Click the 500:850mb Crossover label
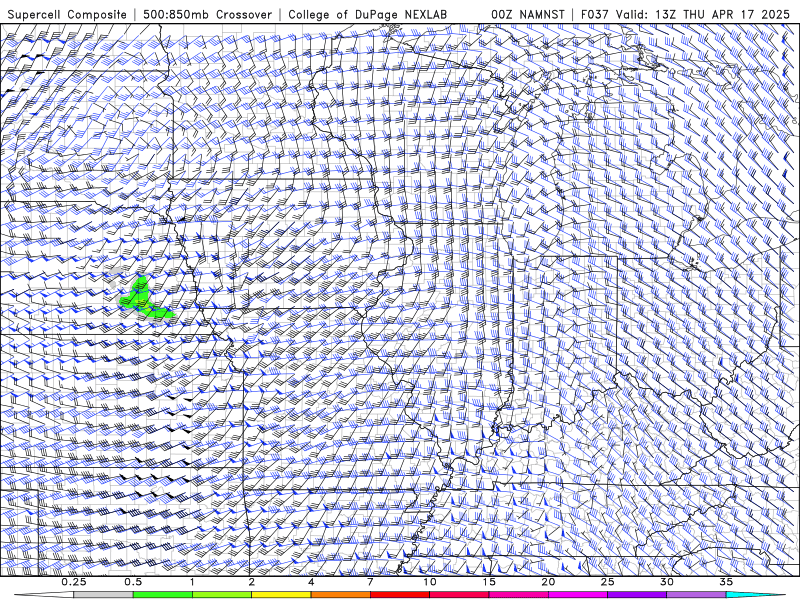 [x=207, y=15]
